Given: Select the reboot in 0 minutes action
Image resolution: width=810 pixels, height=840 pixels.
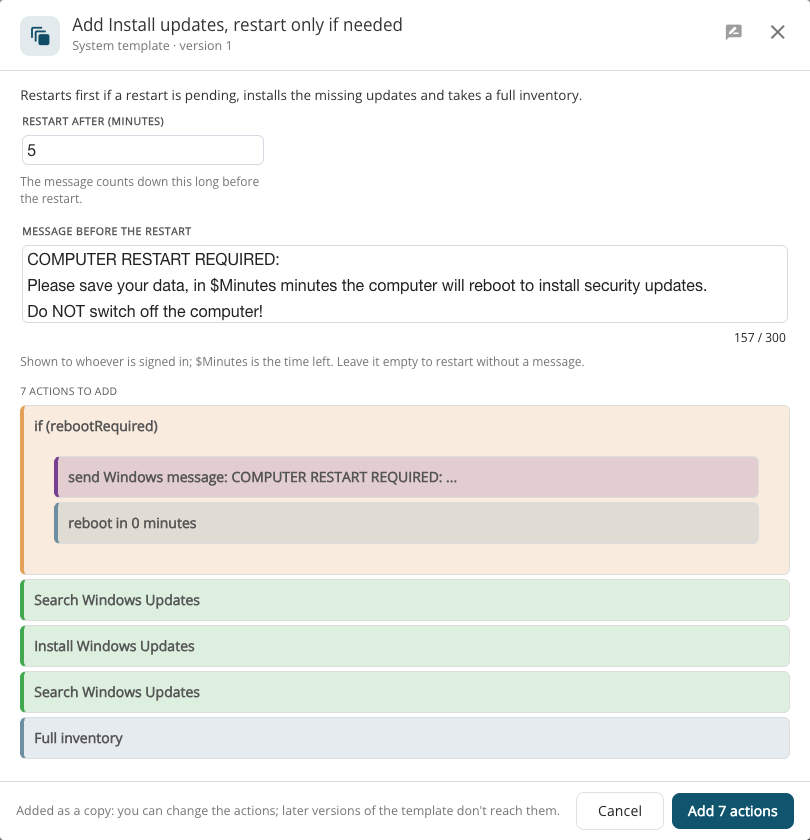Looking at the screenshot, I should [x=407, y=523].
